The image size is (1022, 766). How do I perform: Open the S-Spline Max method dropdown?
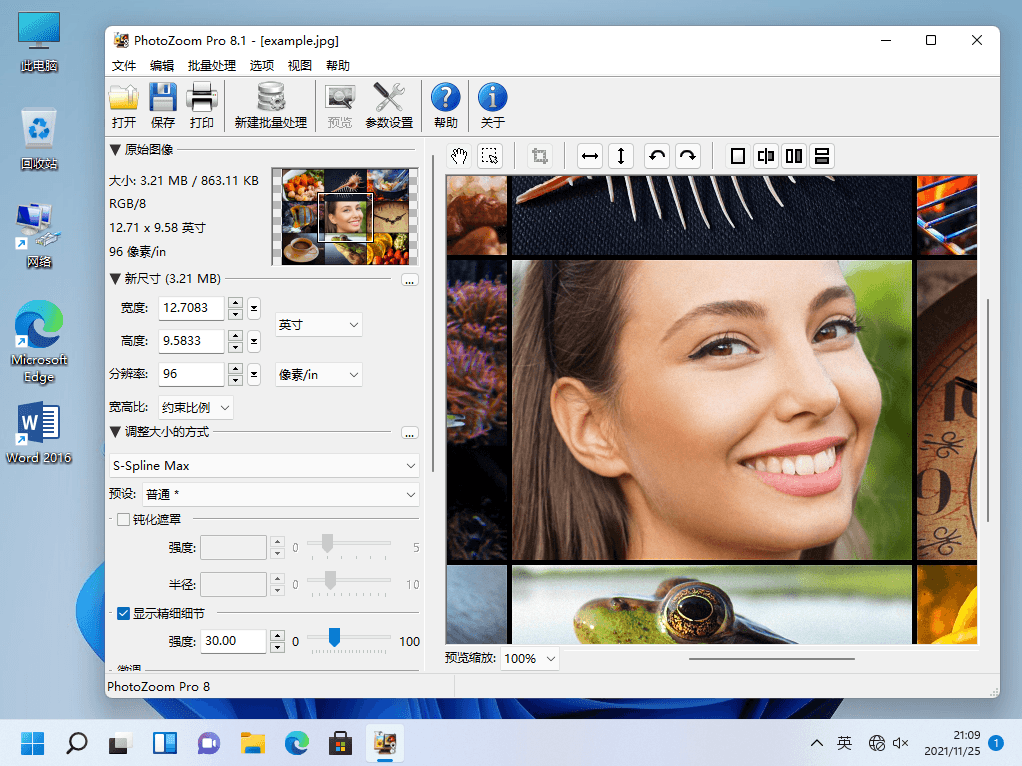(264, 465)
